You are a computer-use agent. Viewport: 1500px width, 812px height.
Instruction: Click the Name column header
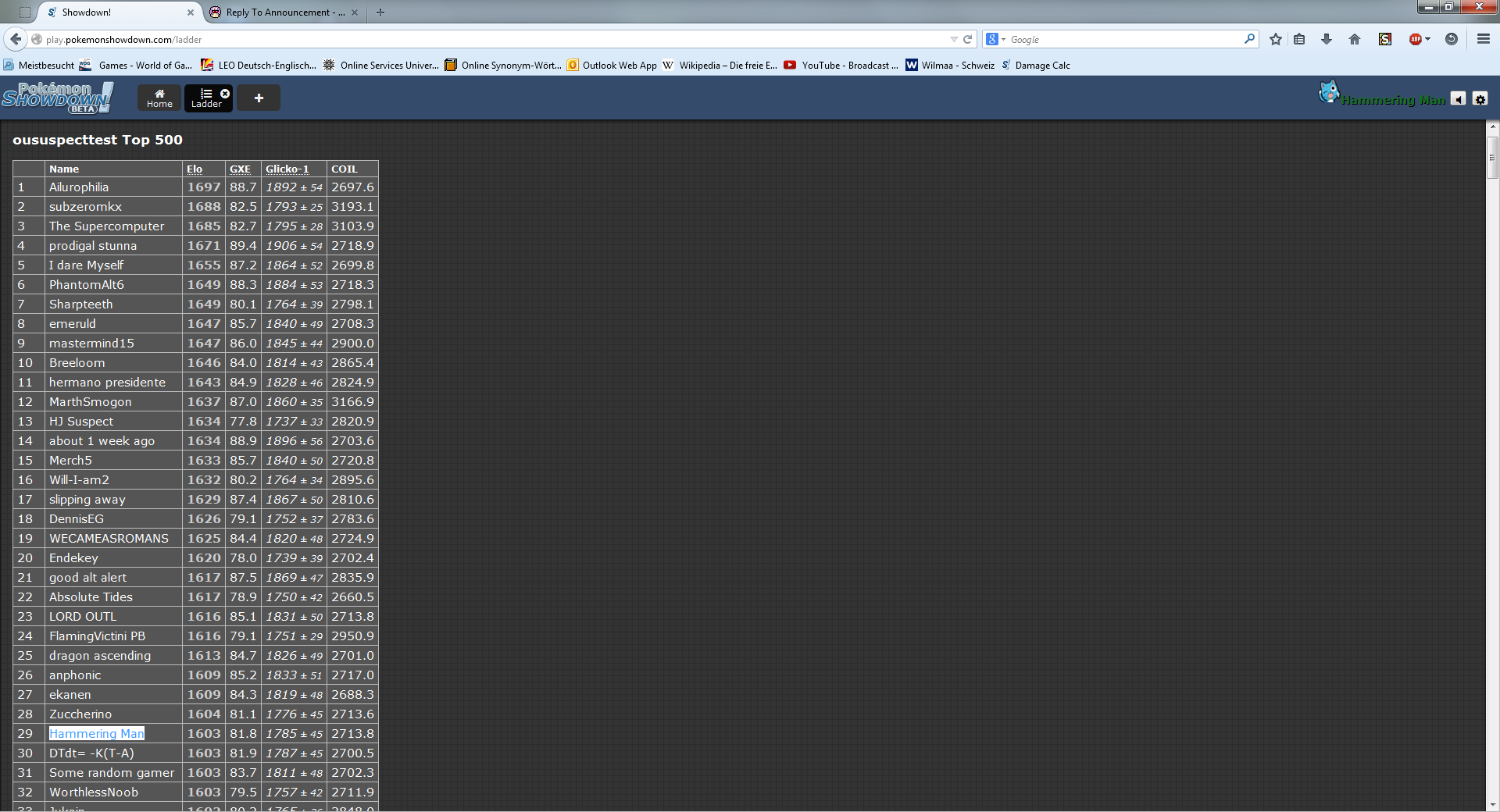pos(64,169)
